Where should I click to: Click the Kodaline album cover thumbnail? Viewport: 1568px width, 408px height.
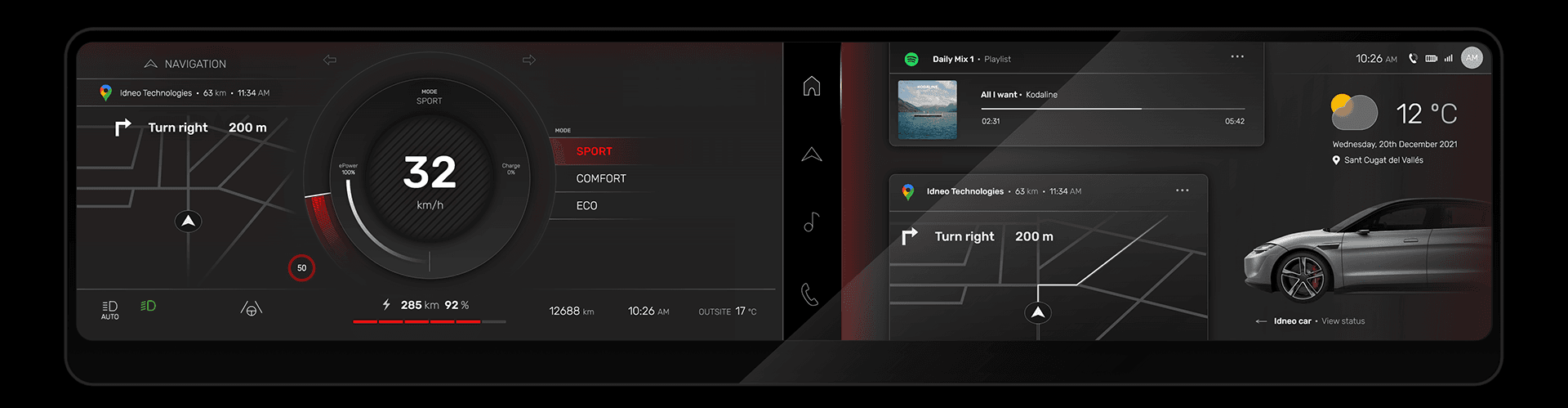coord(927,110)
